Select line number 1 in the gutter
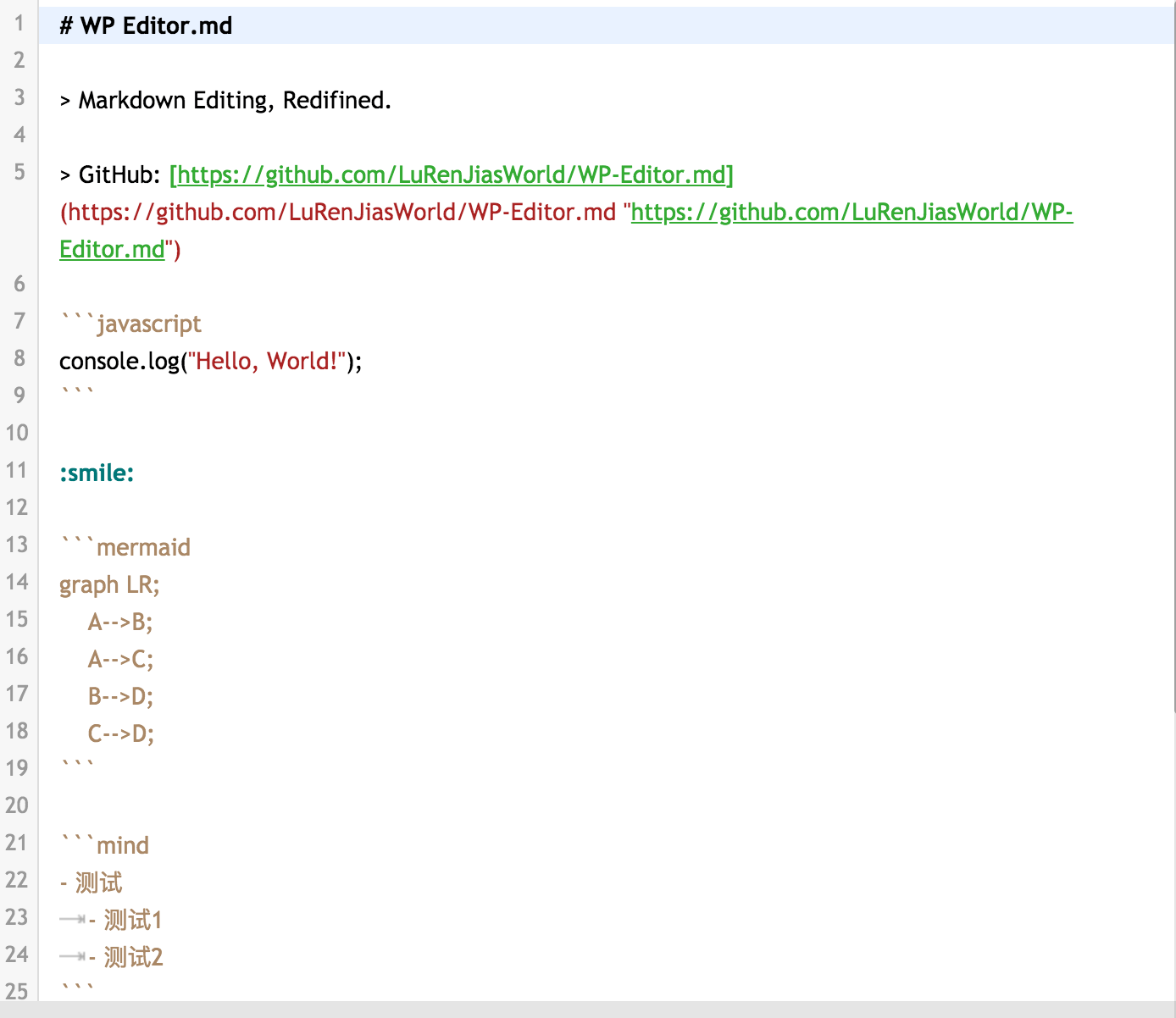The height and width of the screenshot is (1018, 1176). [x=19, y=23]
